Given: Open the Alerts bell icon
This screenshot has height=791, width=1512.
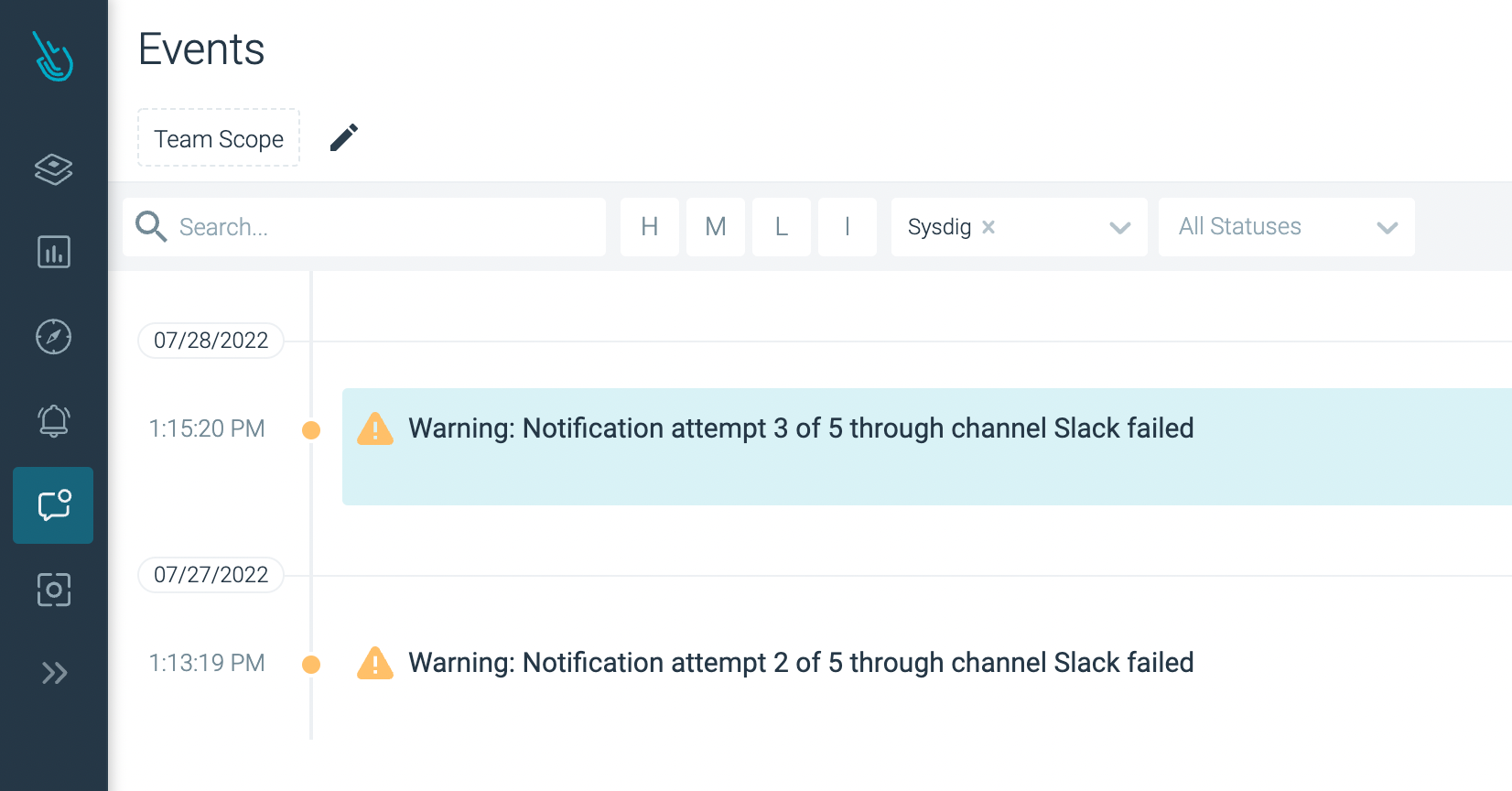Looking at the screenshot, I should 53,420.
